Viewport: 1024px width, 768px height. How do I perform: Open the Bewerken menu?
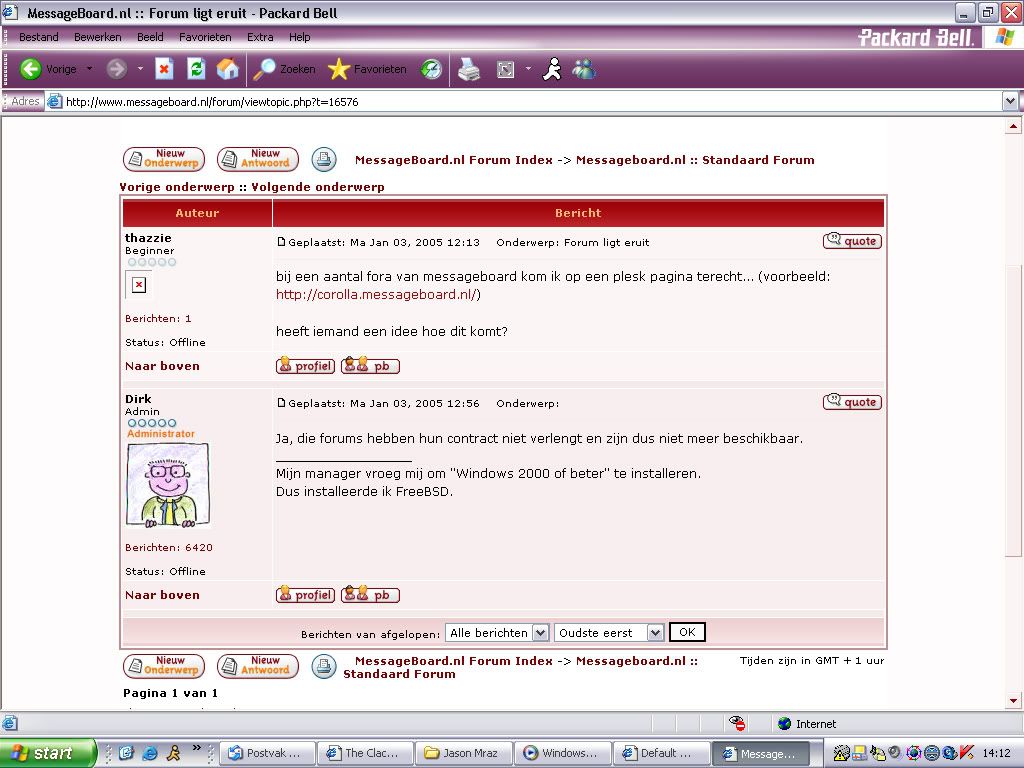pyautogui.click(x=97, y=37)
